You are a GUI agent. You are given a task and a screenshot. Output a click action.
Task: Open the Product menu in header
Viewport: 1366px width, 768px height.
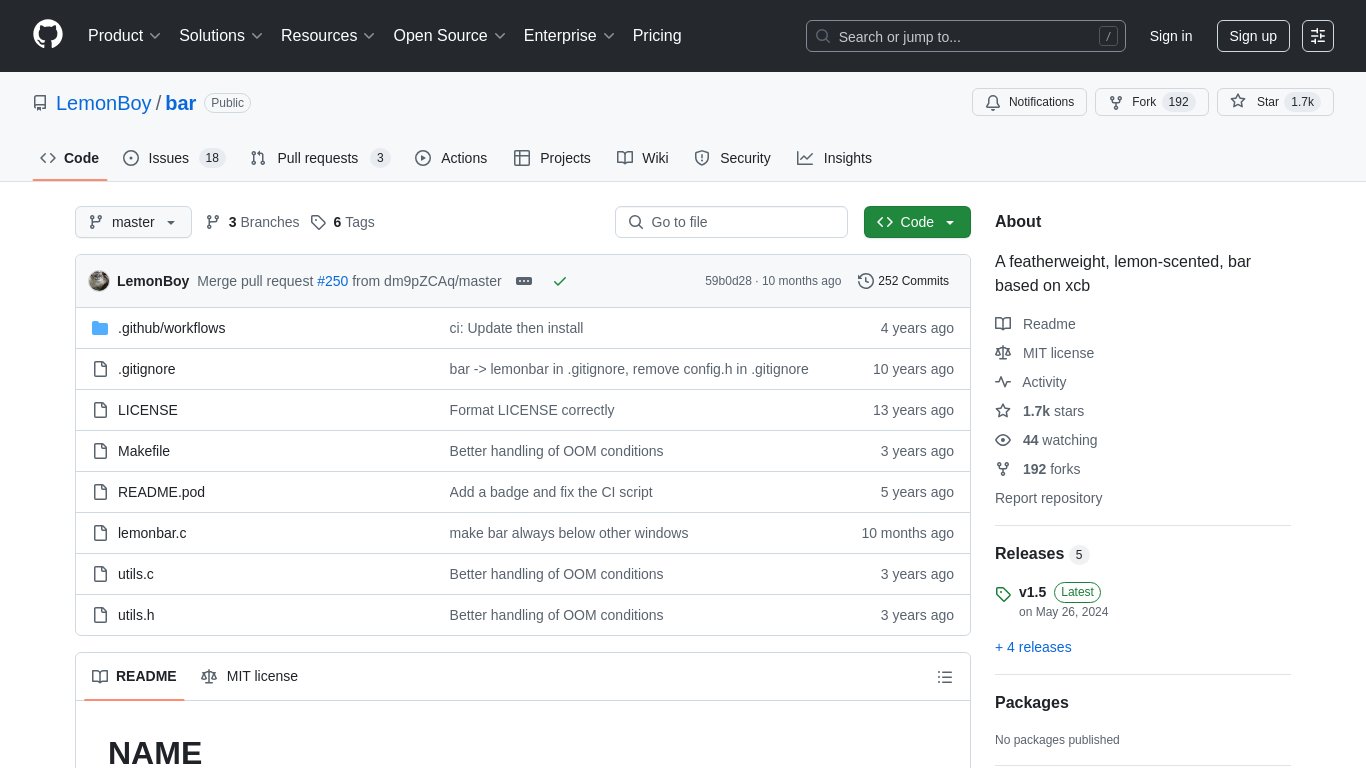124,36
